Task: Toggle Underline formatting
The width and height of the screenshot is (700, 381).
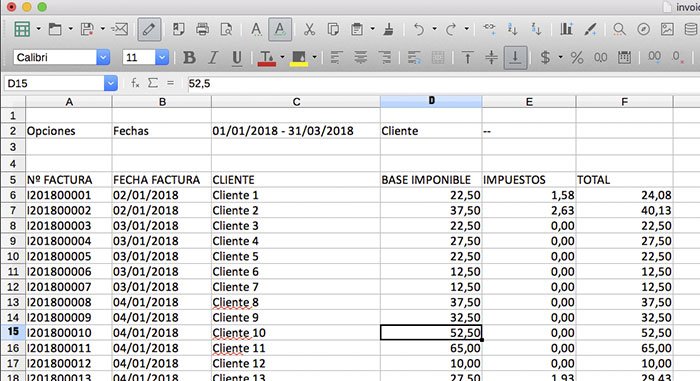Action: tap(237, 58)
